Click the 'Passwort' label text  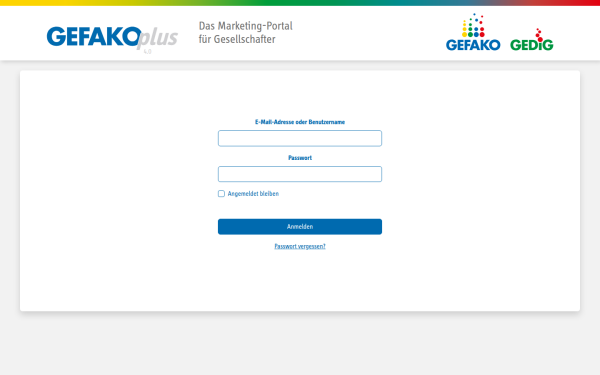point(300,158)
